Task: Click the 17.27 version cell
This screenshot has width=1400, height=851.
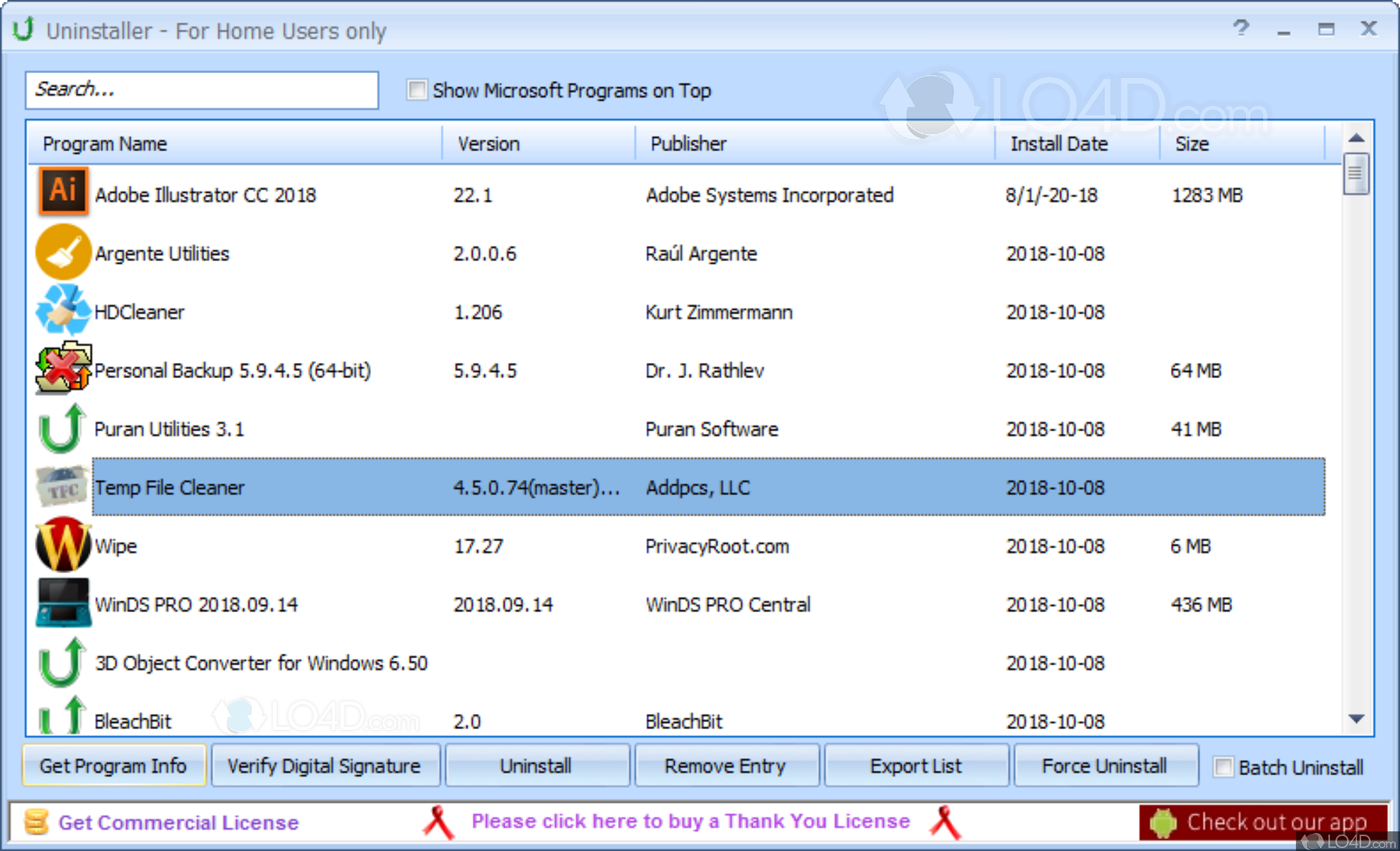Action: coord(478,546)
